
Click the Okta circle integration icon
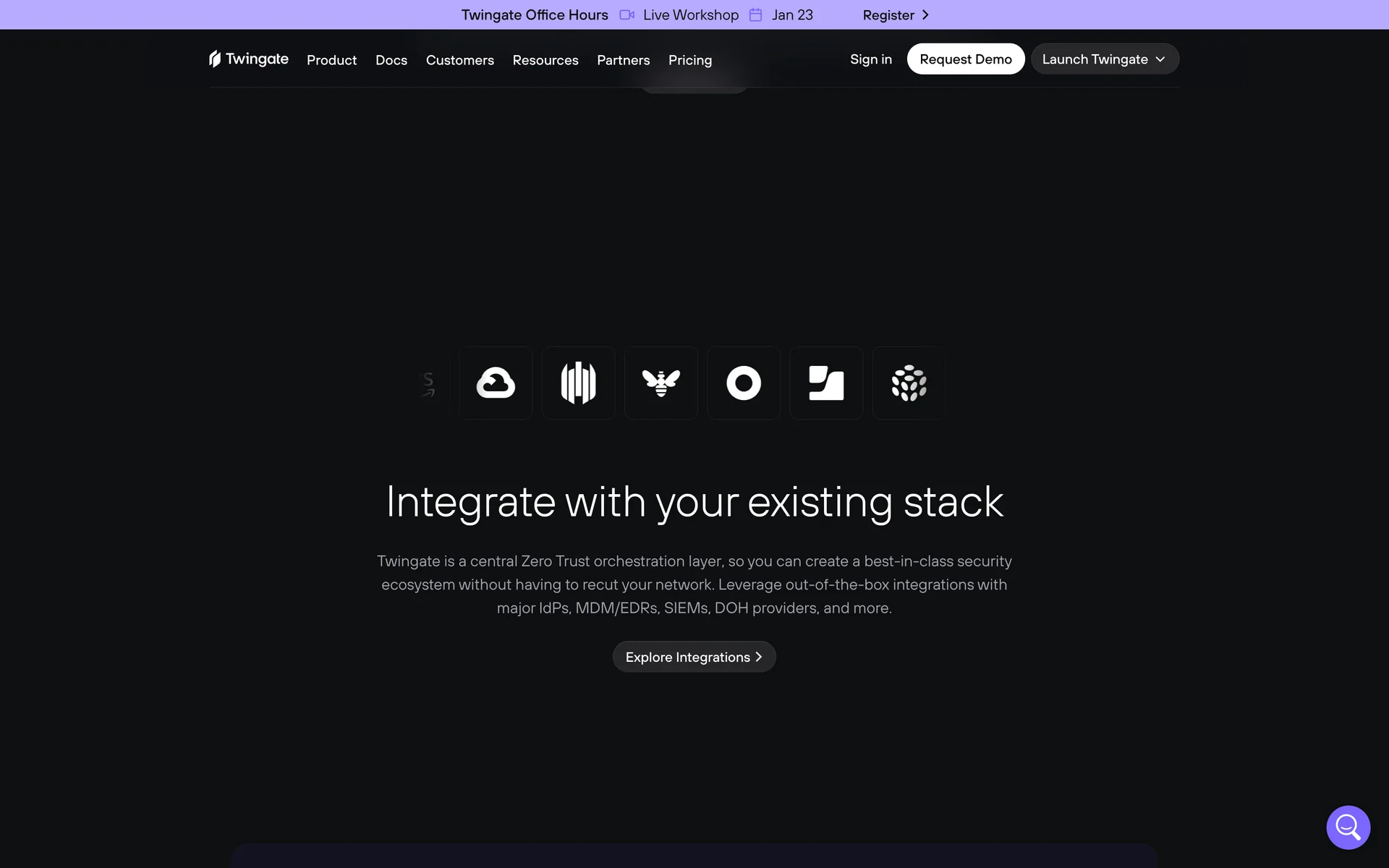[743, 383]
